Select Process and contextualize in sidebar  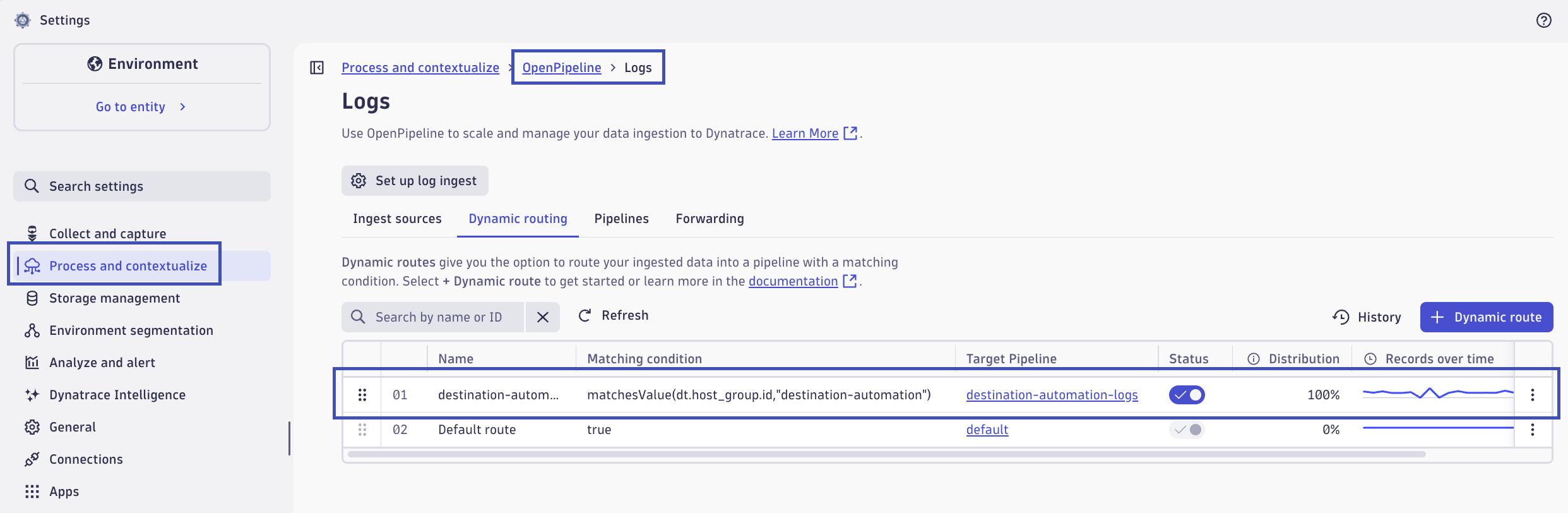coord(142,266)
